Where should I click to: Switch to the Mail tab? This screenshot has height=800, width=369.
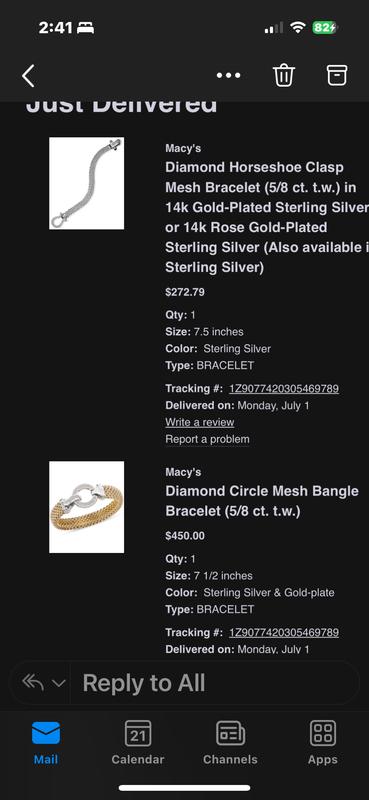pos(46,742)
